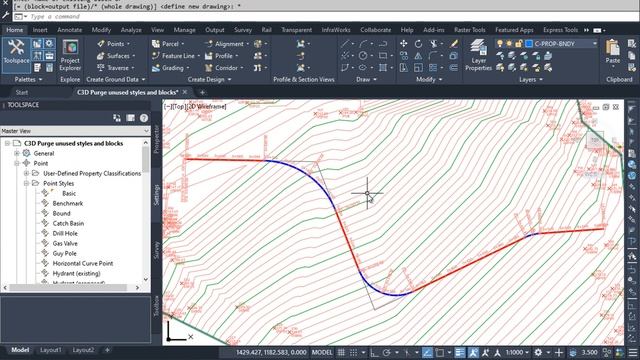Expand the Create Design panel
Image resolution: width=640 pixels, height=360 pixels.
click(209, 80)
